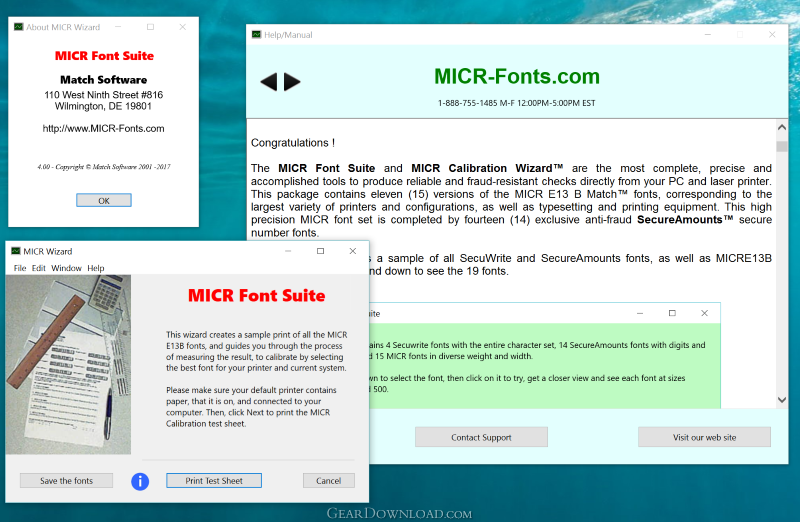Viewport: 800px width, 522px height.
Task: Open the Edit menu in MICR Wizard
Action: click(39, 268)
